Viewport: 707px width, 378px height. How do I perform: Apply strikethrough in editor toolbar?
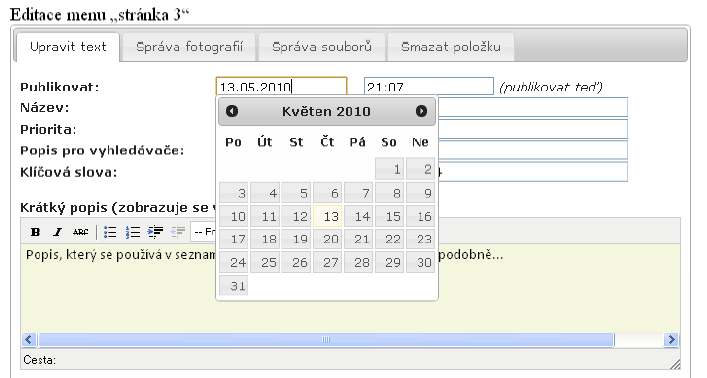coord(80,232)
